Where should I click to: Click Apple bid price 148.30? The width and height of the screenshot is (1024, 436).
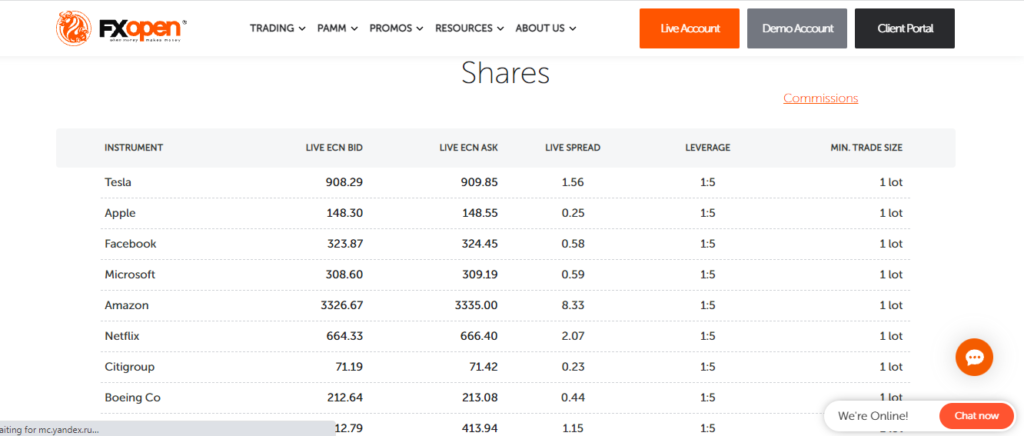pyautogui.click(x=345, y=213)
